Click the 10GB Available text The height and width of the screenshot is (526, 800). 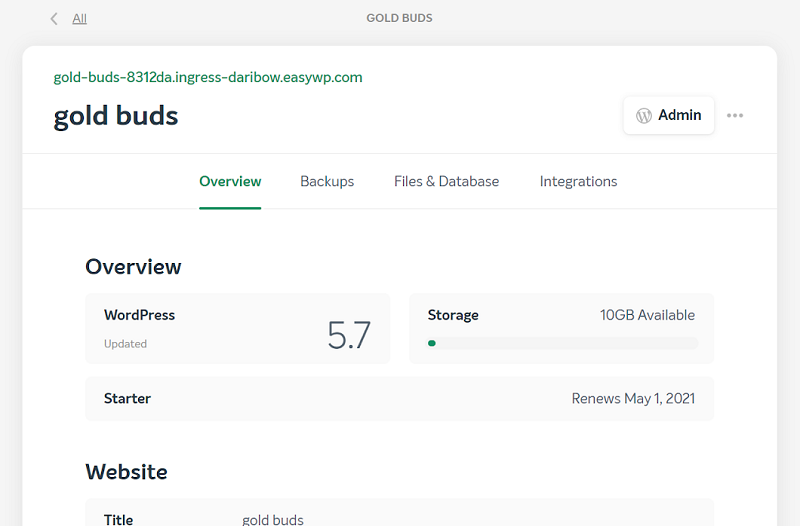647,315
